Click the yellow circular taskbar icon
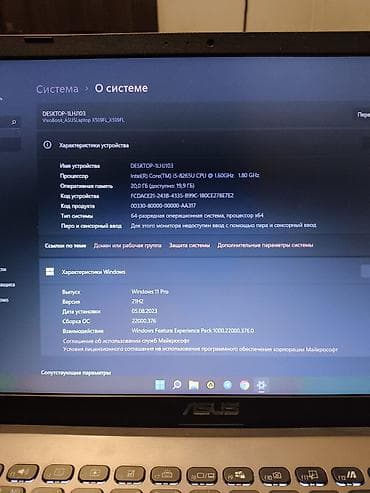The width and height of the screenshot is (370, 493). (x=211, y=385)
